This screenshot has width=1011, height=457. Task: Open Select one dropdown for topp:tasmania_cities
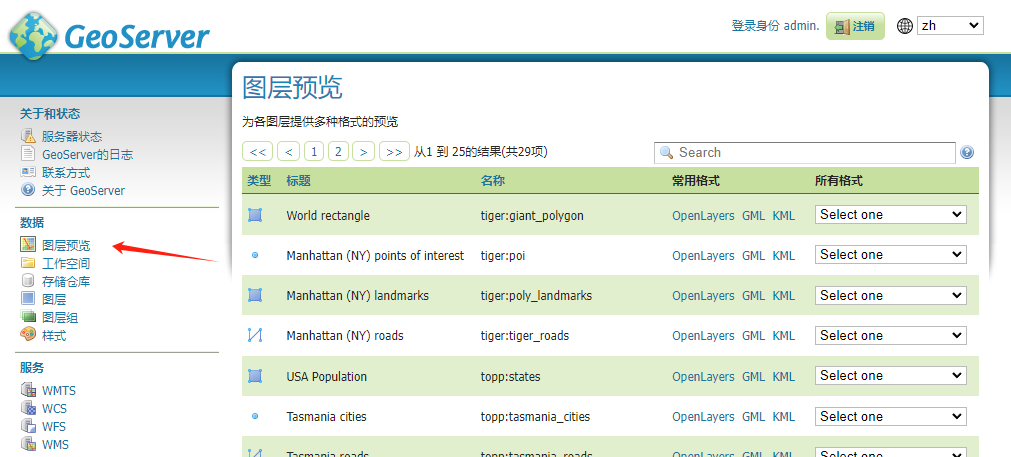[x=890, y=416]
